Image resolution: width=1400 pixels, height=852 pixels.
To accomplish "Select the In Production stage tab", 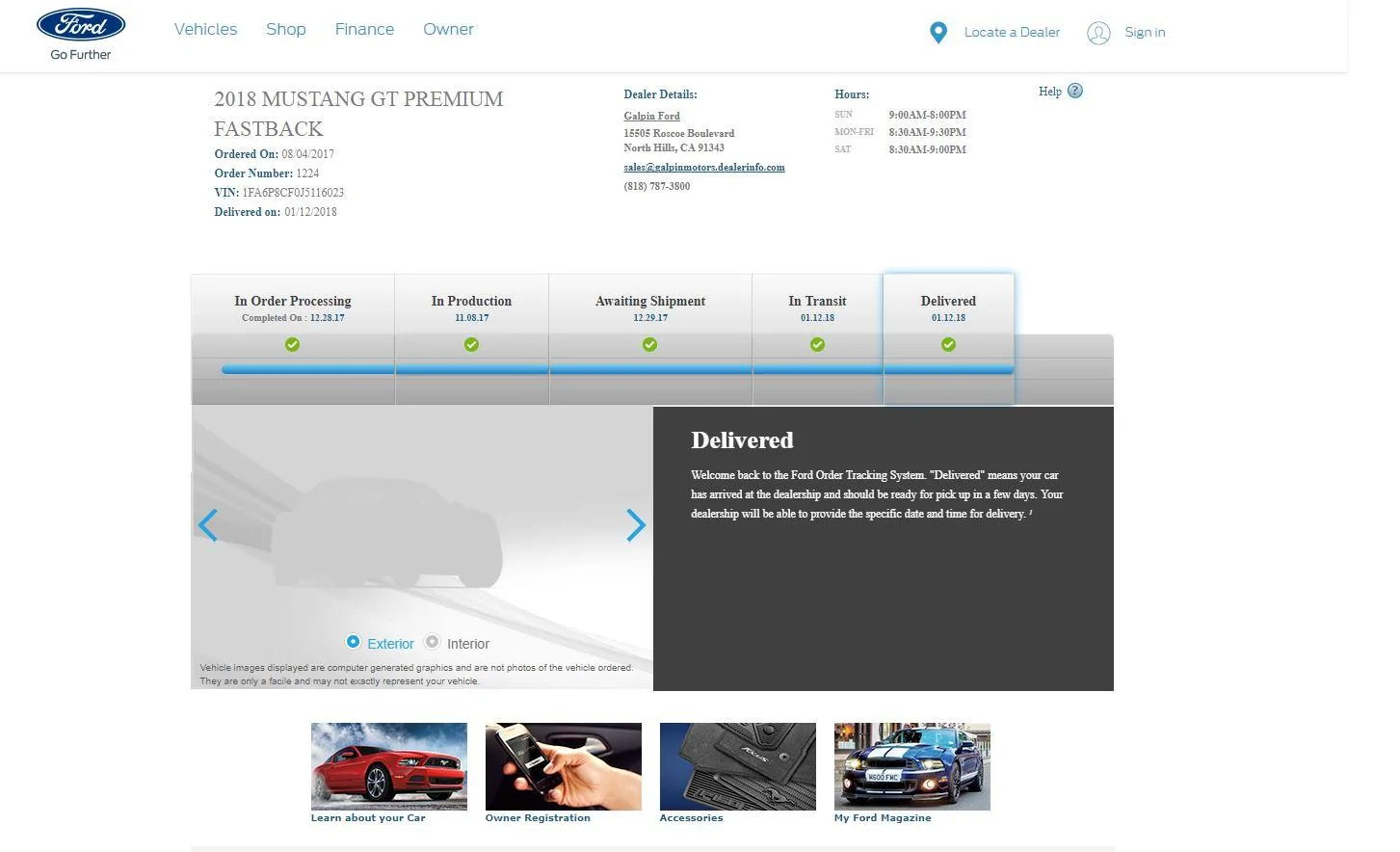I will [472, 339].
